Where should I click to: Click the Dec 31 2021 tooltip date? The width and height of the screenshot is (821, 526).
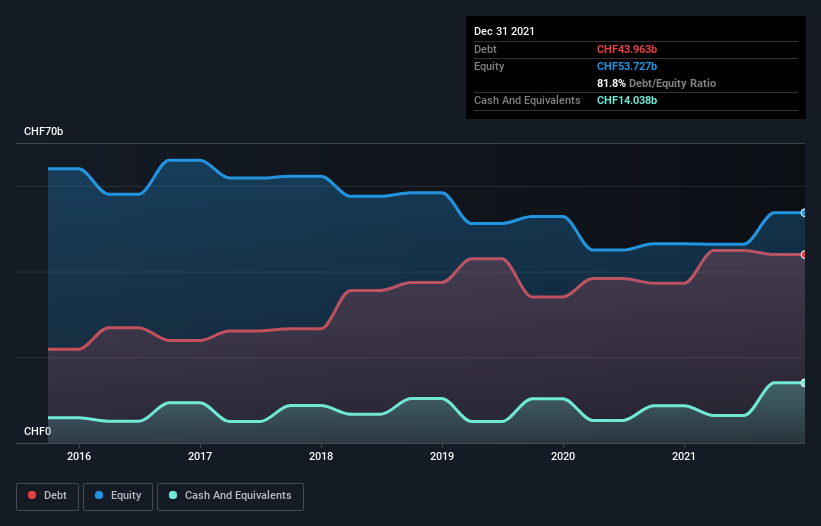tap(504, 31)
